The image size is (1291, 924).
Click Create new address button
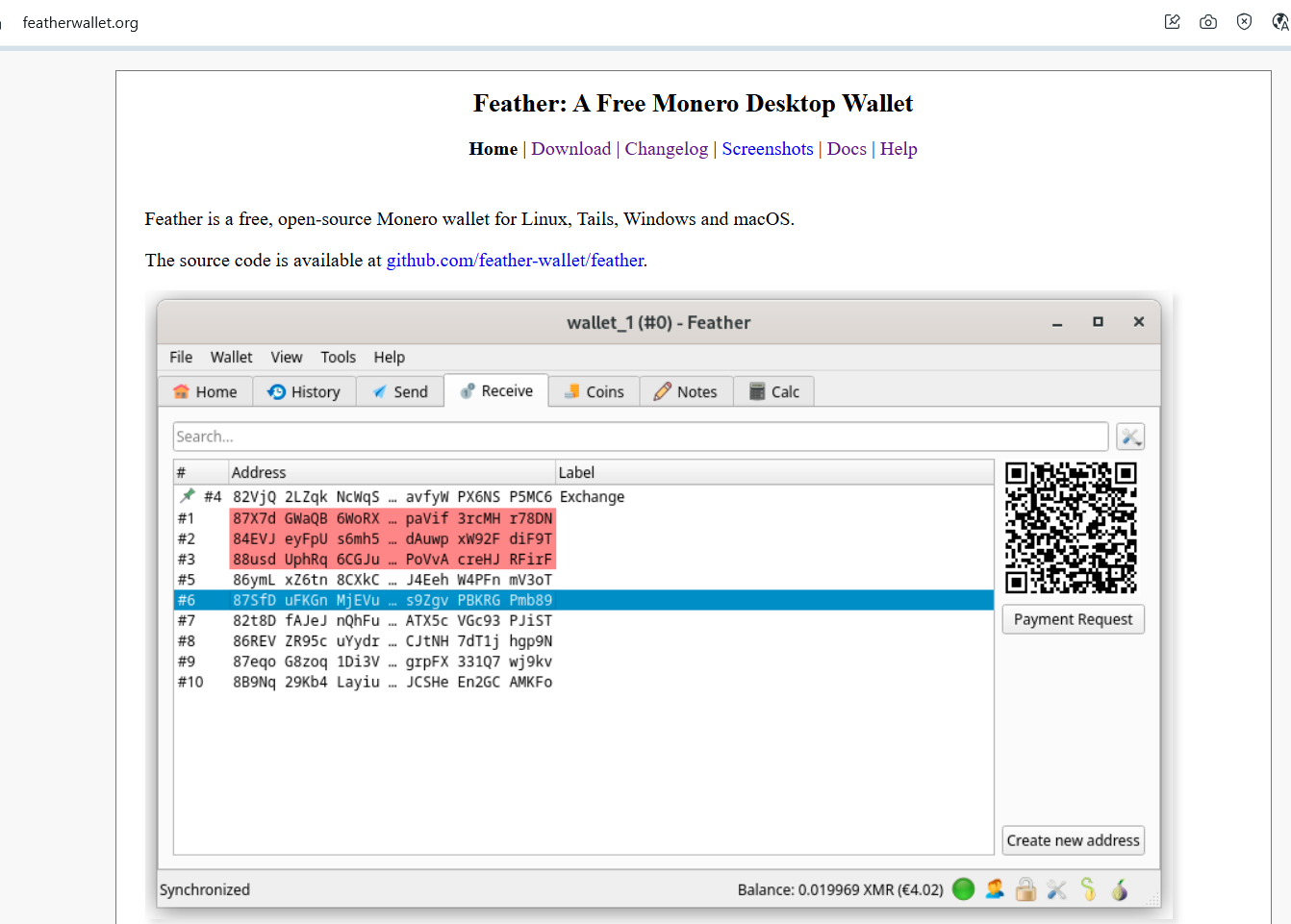(1073, 840)
